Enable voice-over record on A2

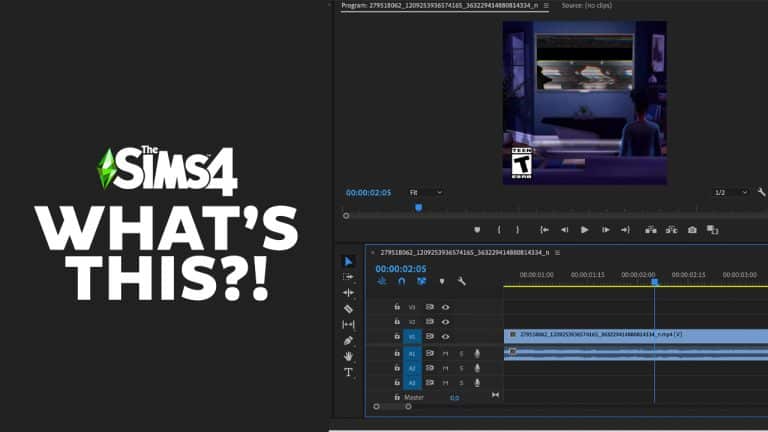coord(477,368)
